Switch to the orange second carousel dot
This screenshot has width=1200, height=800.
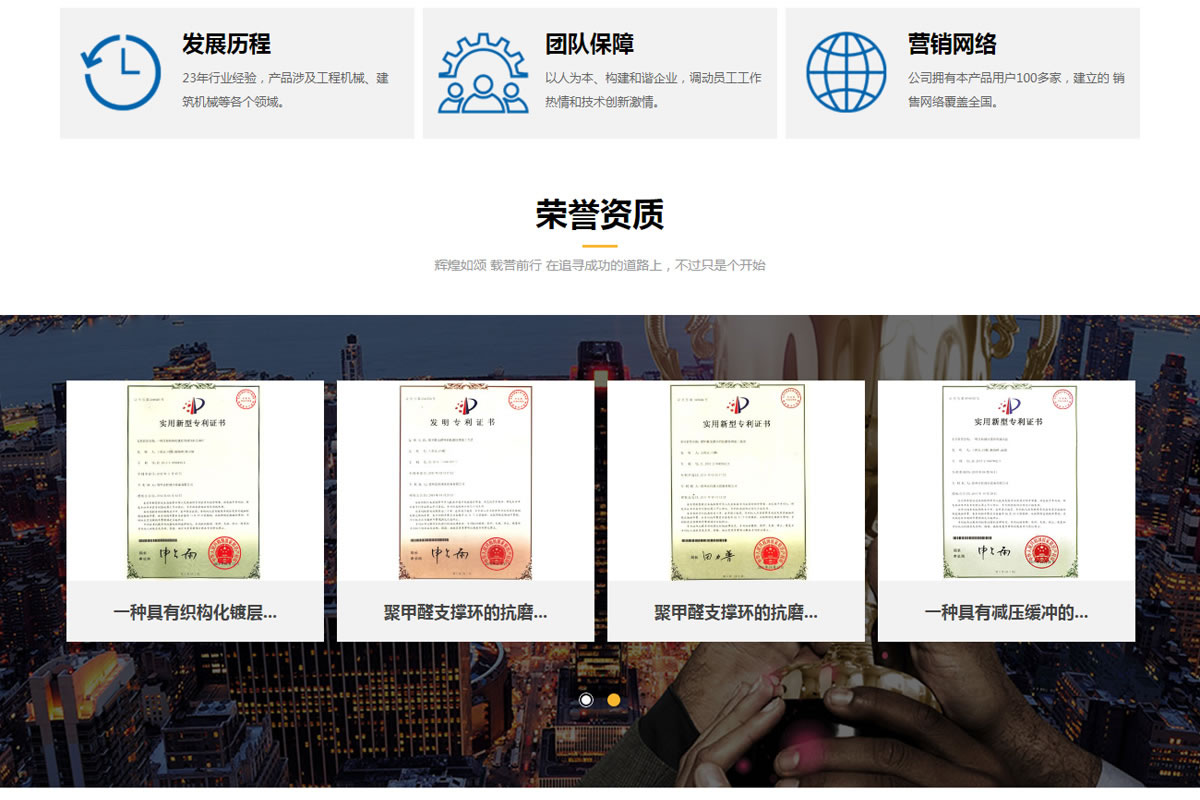coord(614,700)
